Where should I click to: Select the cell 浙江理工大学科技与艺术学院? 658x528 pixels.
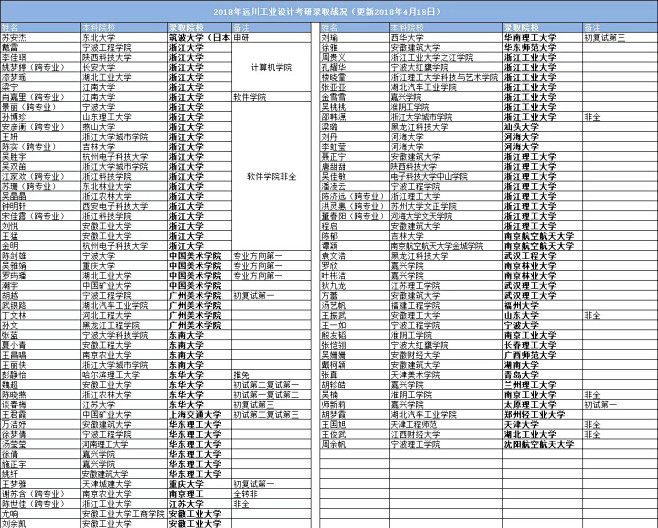[x=446, y=77]
